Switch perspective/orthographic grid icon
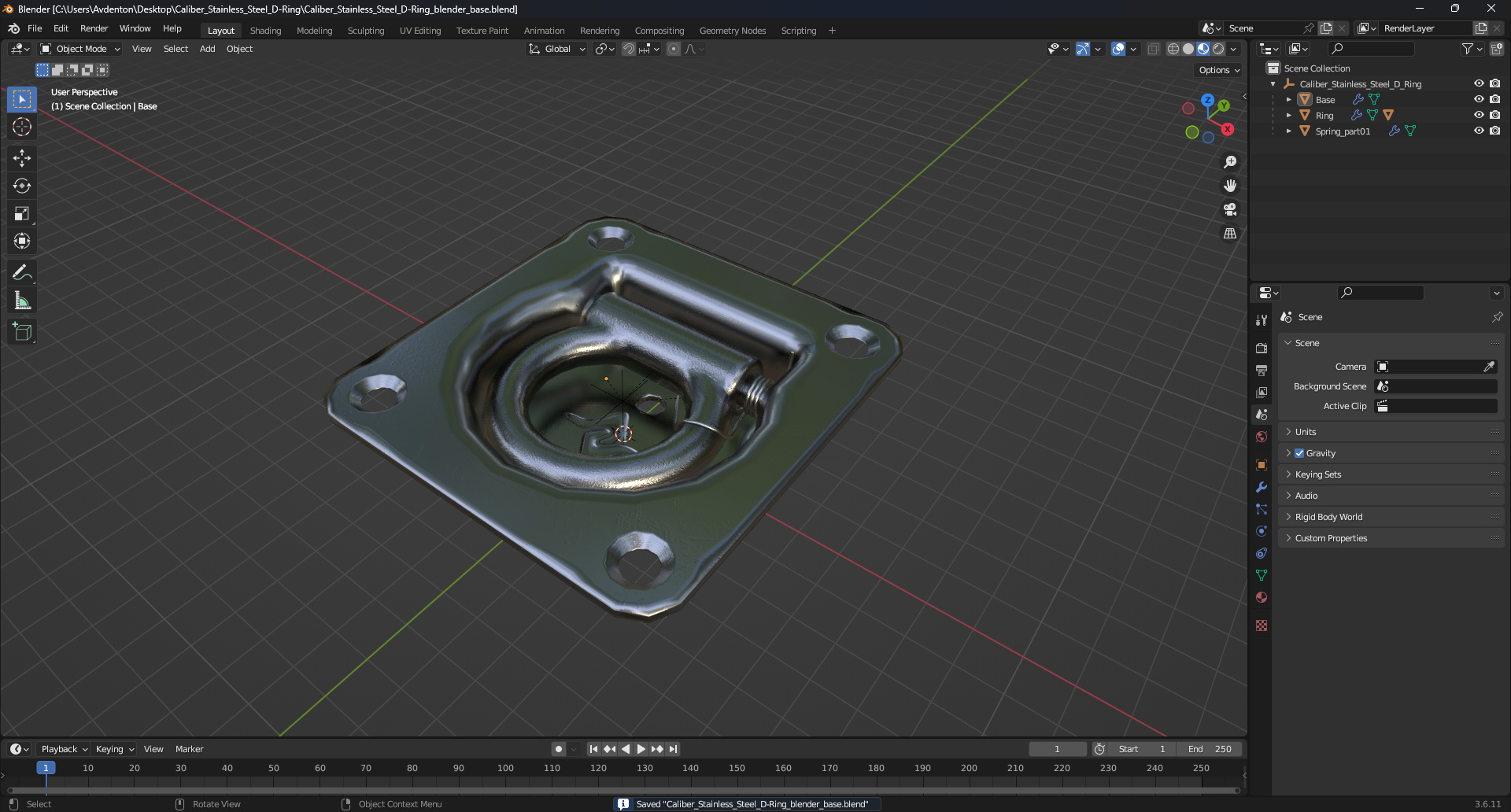The height and width of the screenshot is (812, 1511). (x=1230, y=234)
